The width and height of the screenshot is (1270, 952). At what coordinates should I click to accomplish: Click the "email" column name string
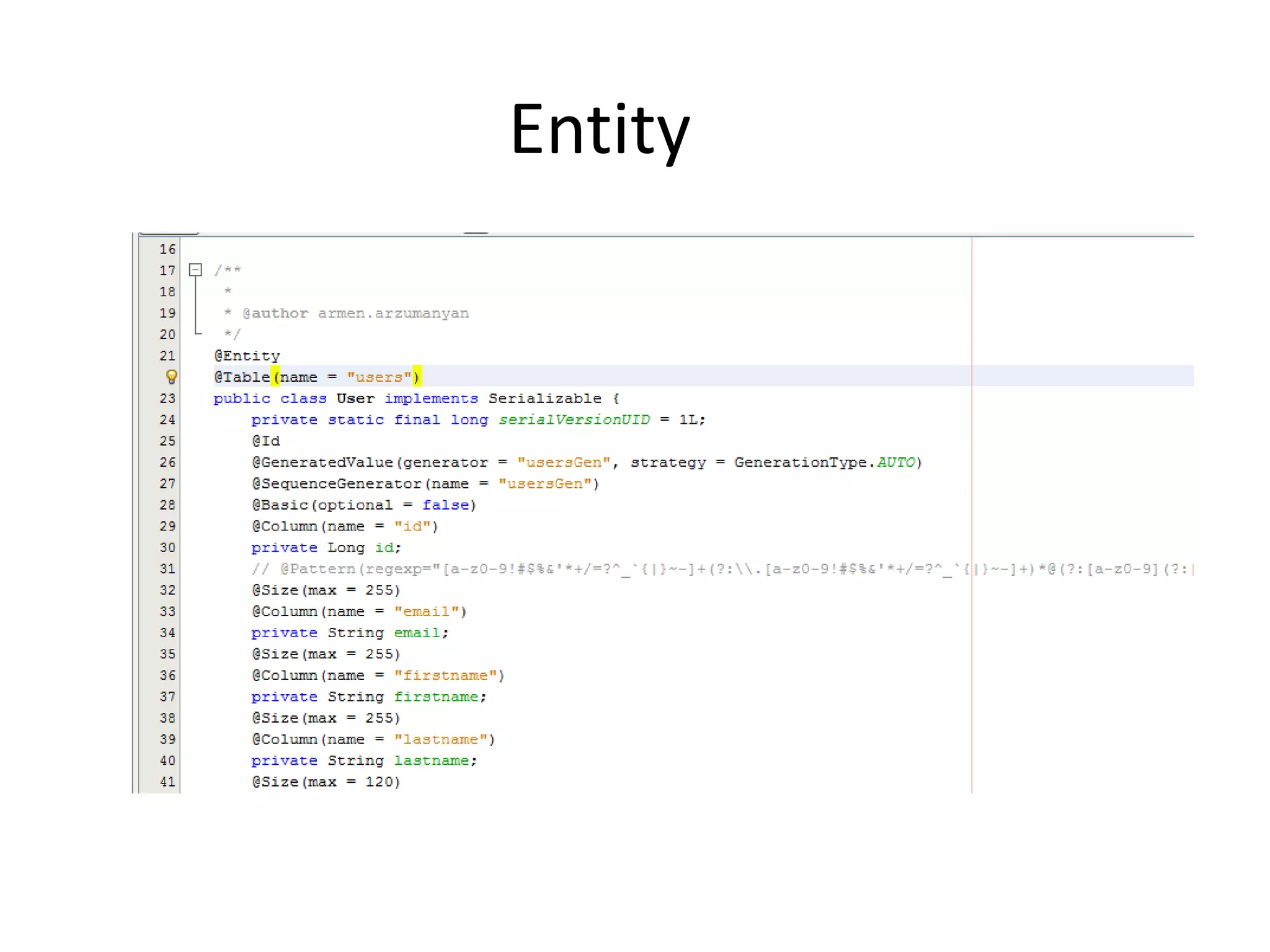point(427,611)
